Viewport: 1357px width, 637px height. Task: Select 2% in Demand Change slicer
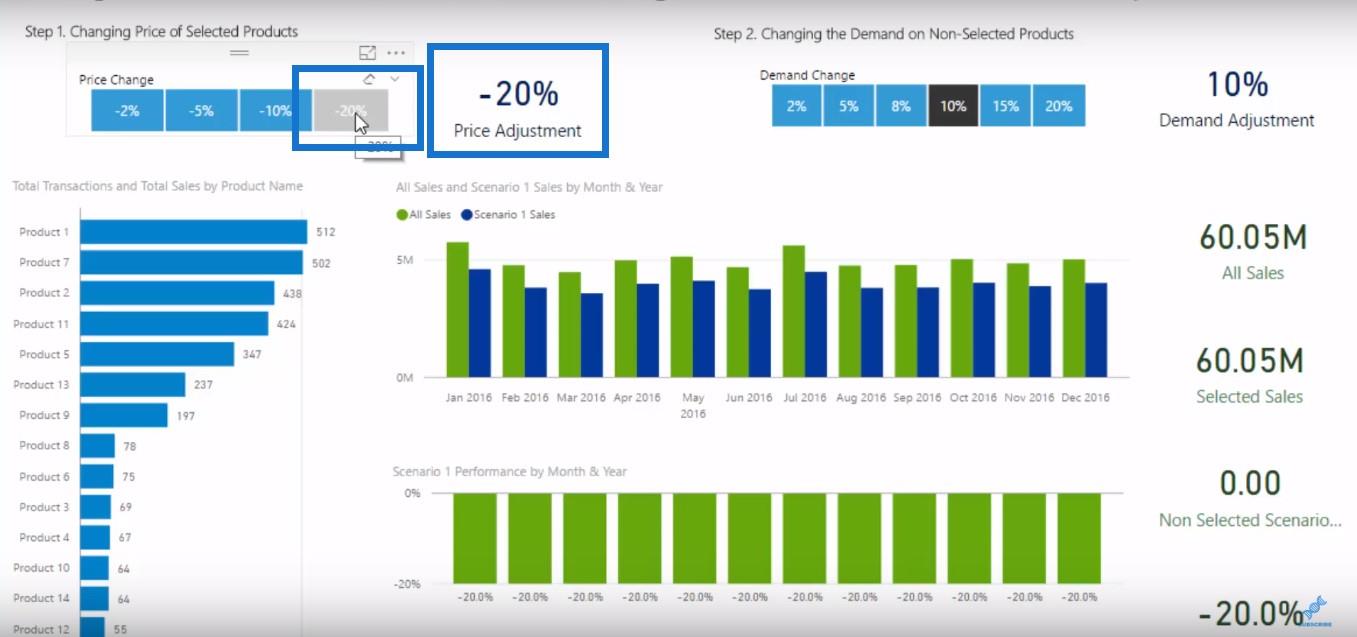pos(796,105)
